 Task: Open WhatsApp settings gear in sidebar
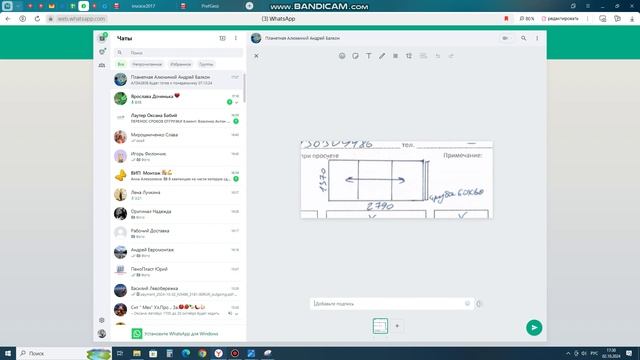pos(102,320)
